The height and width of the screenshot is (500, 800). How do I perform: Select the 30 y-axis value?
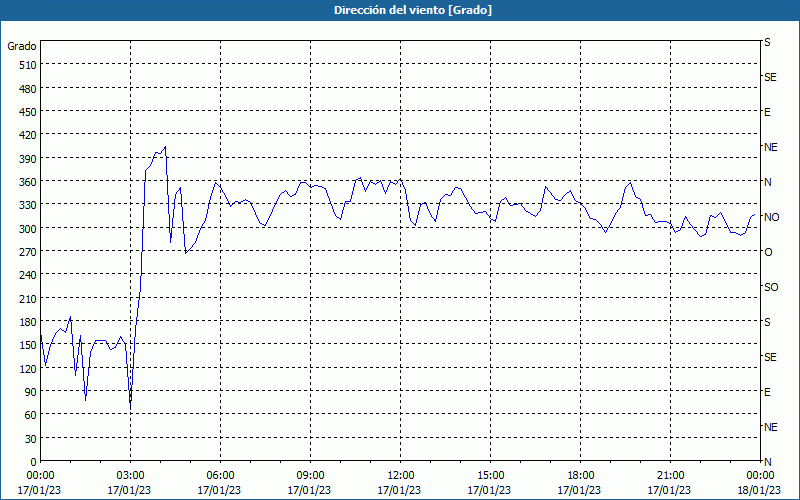[x=31, y=439]
